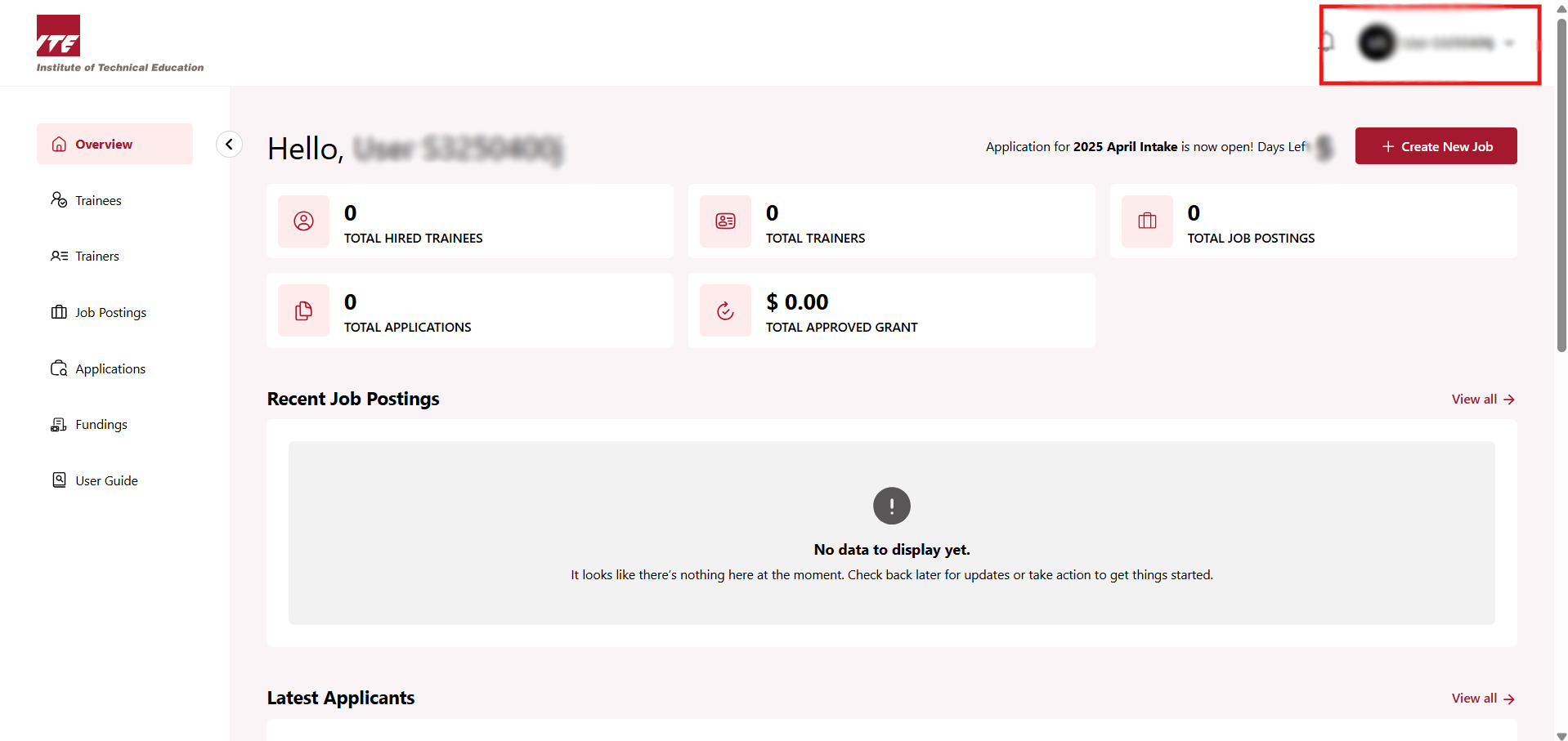The image size is (1568, 741).
Task: Open the user account dropdown arrow
Action: (1509, 43)
